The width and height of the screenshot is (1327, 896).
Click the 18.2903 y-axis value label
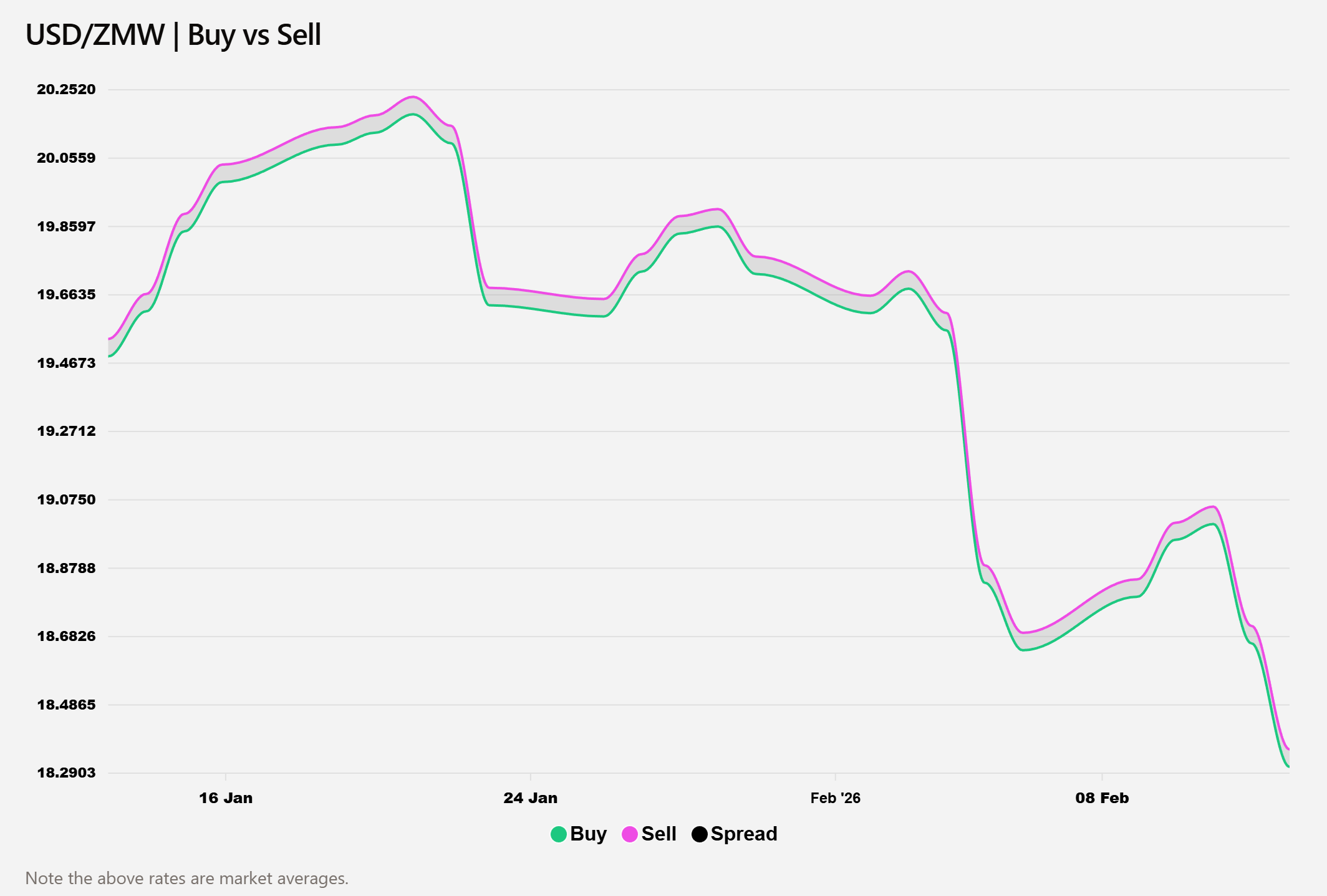67,773
